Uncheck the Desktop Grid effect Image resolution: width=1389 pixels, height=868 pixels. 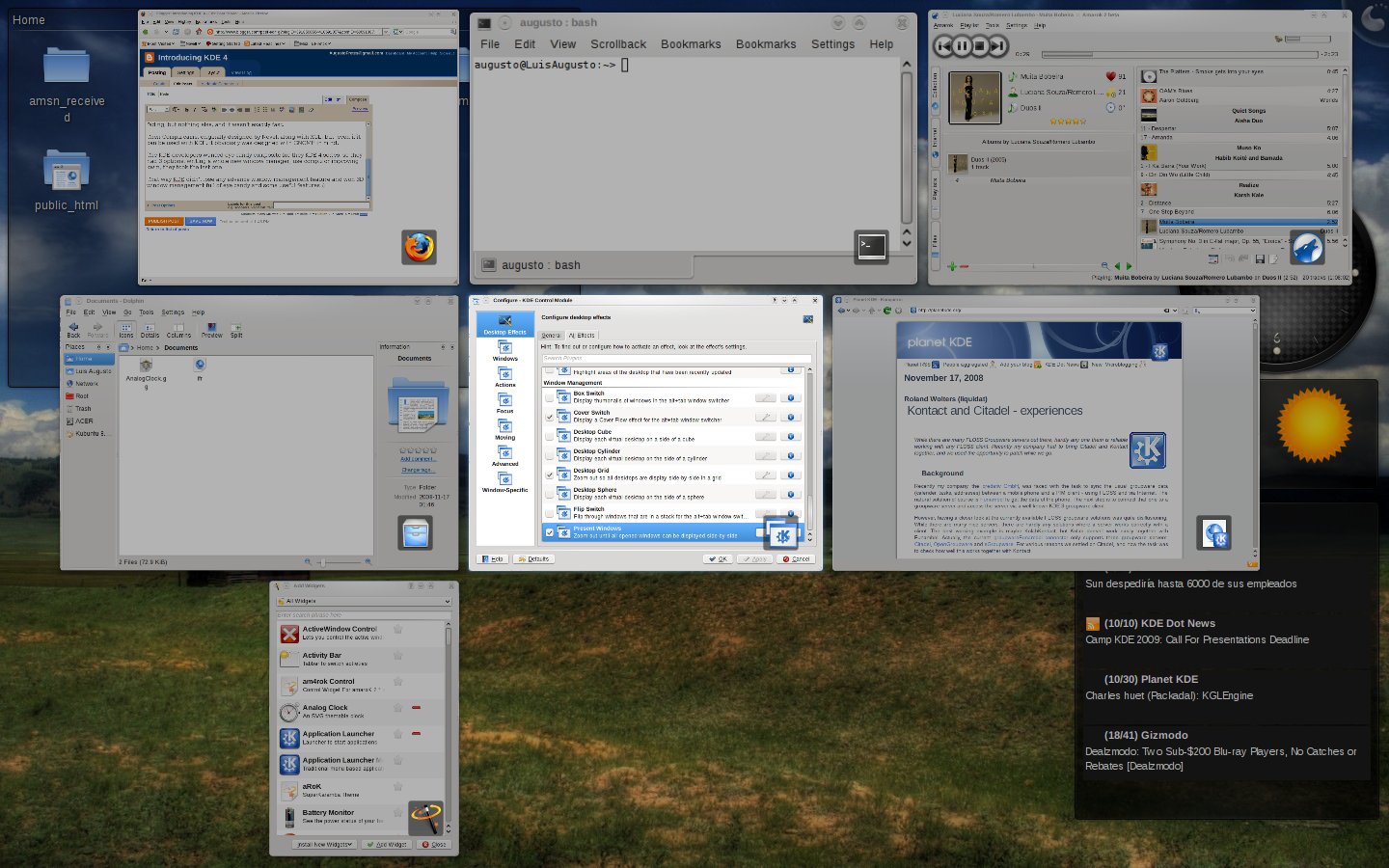click(x=550, y=475)
